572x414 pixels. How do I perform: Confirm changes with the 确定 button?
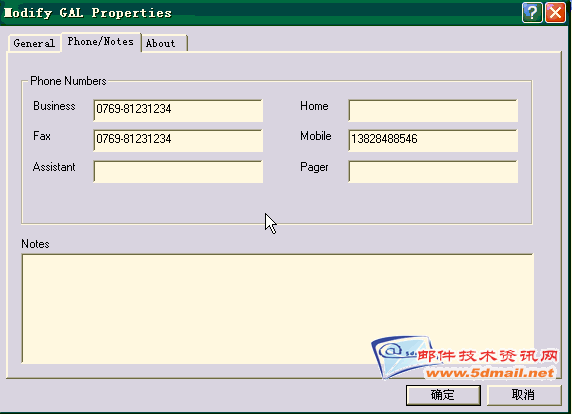[443, 395]
